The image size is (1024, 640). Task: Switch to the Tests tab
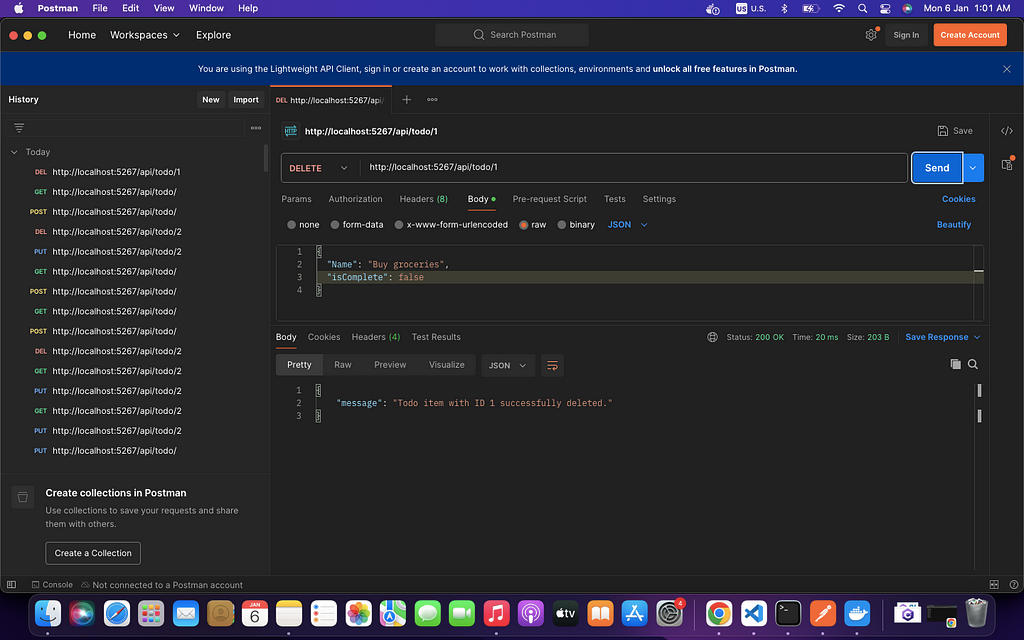(615, 199)
